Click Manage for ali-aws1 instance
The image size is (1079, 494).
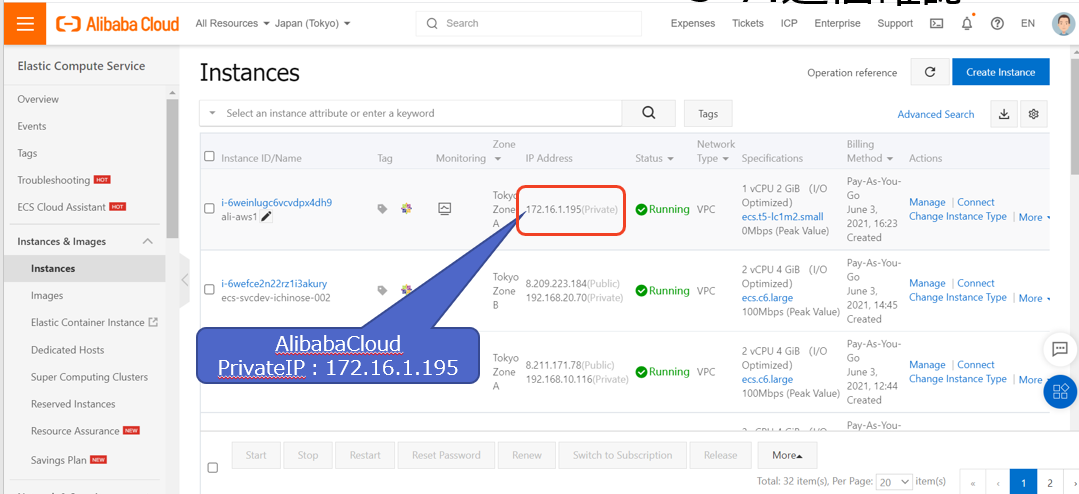927,202
